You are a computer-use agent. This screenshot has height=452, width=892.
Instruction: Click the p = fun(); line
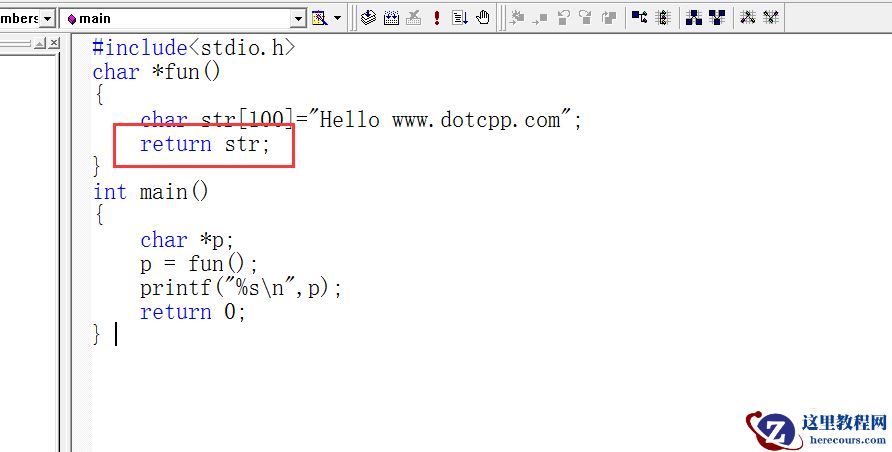pyautogui.click(x=199, y=264)
